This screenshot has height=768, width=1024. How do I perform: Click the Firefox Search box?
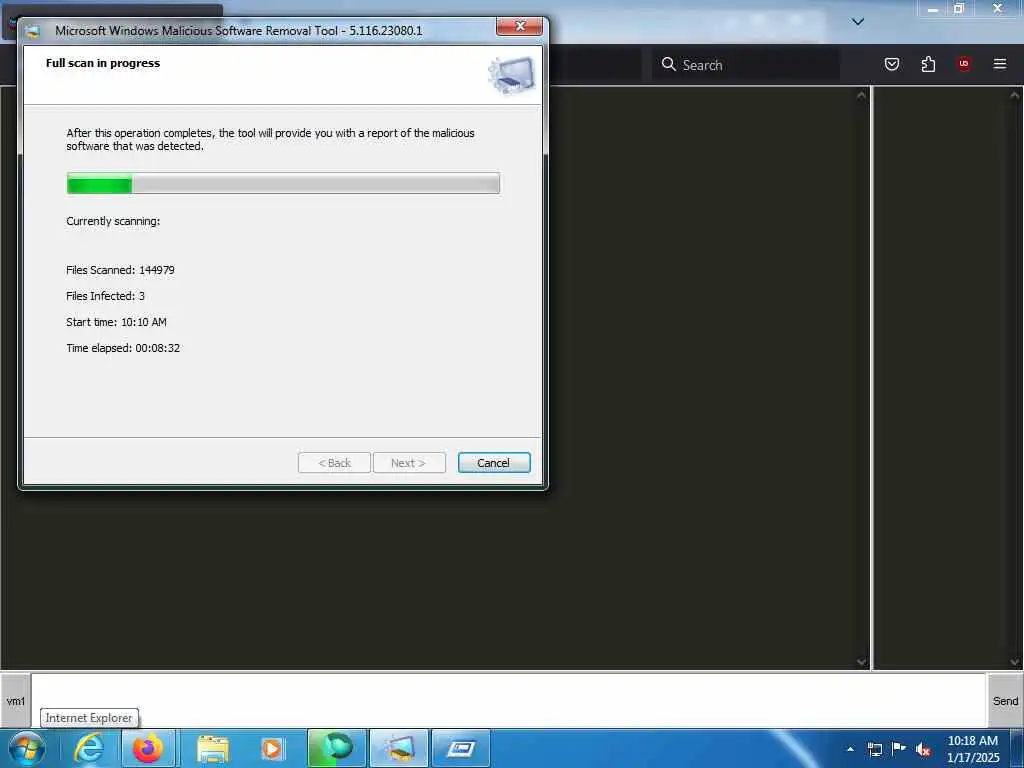[746, 65]
